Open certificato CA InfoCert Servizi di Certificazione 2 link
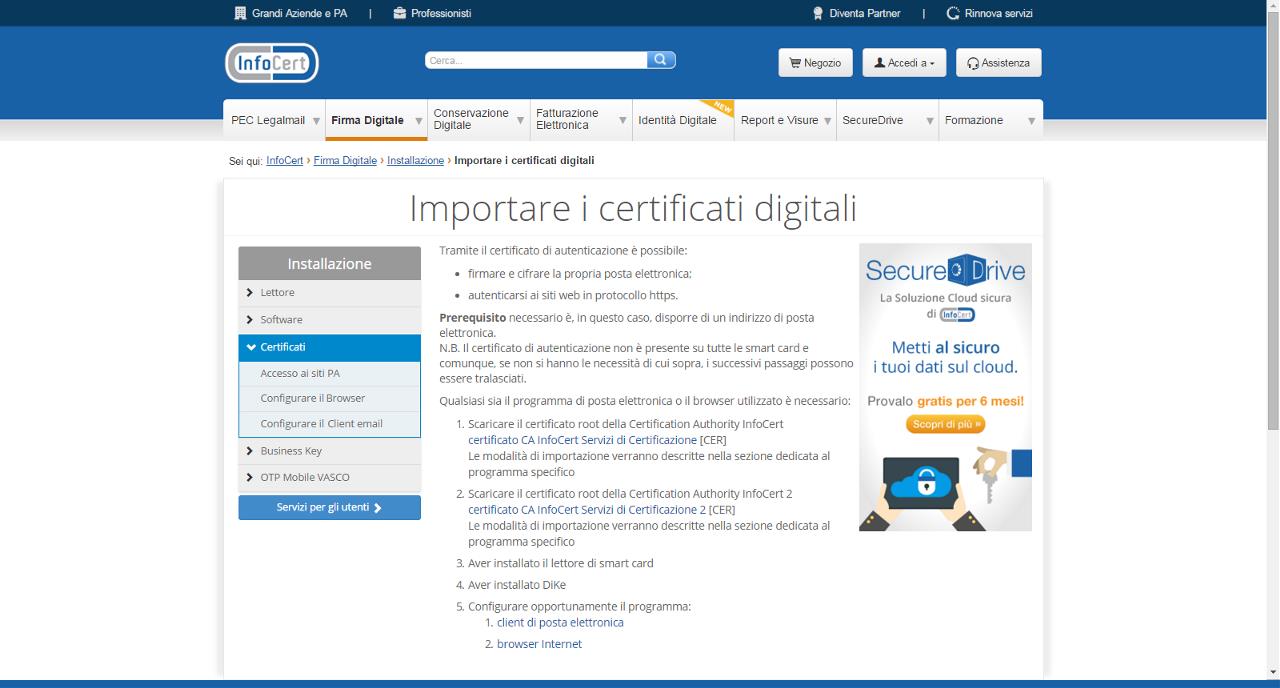Viewport: 1280px width, 688px height. point(587,510)
